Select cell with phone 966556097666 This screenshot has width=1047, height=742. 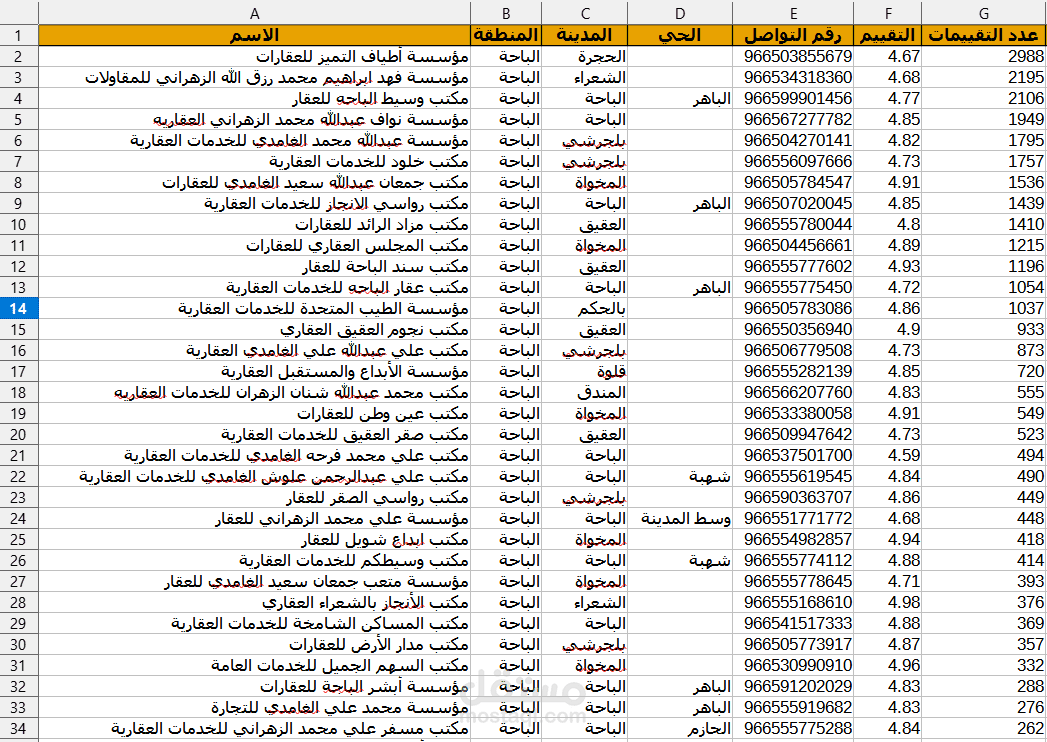pyautogui.click(x=793, y=162)
